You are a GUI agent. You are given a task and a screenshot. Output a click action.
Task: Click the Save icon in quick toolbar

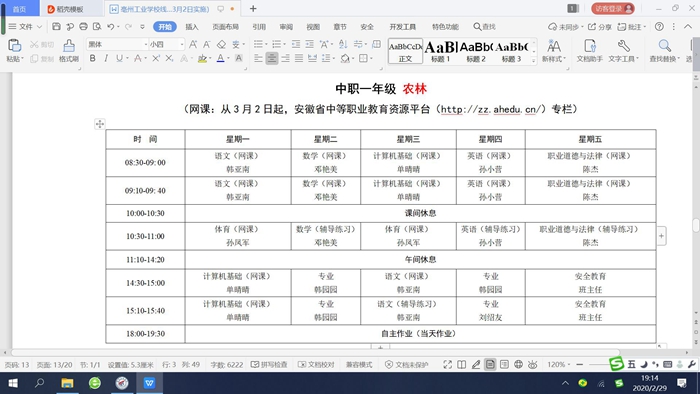point(56,27)
